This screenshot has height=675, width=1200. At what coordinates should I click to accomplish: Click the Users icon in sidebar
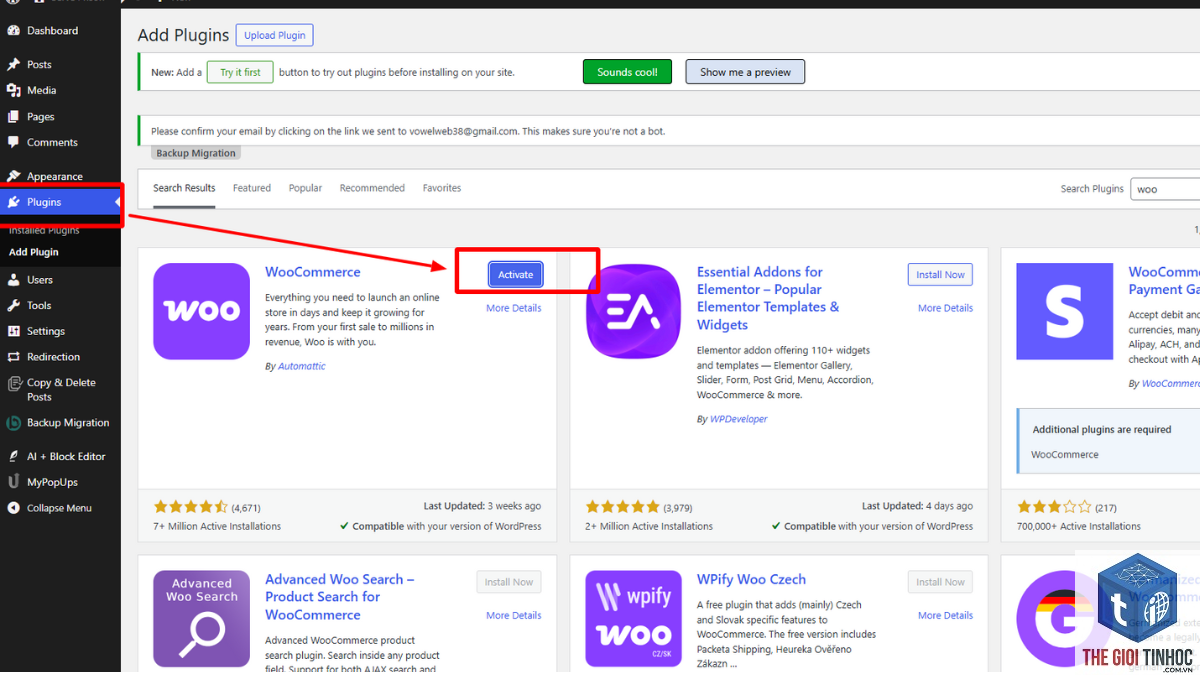tap(13, 280)
